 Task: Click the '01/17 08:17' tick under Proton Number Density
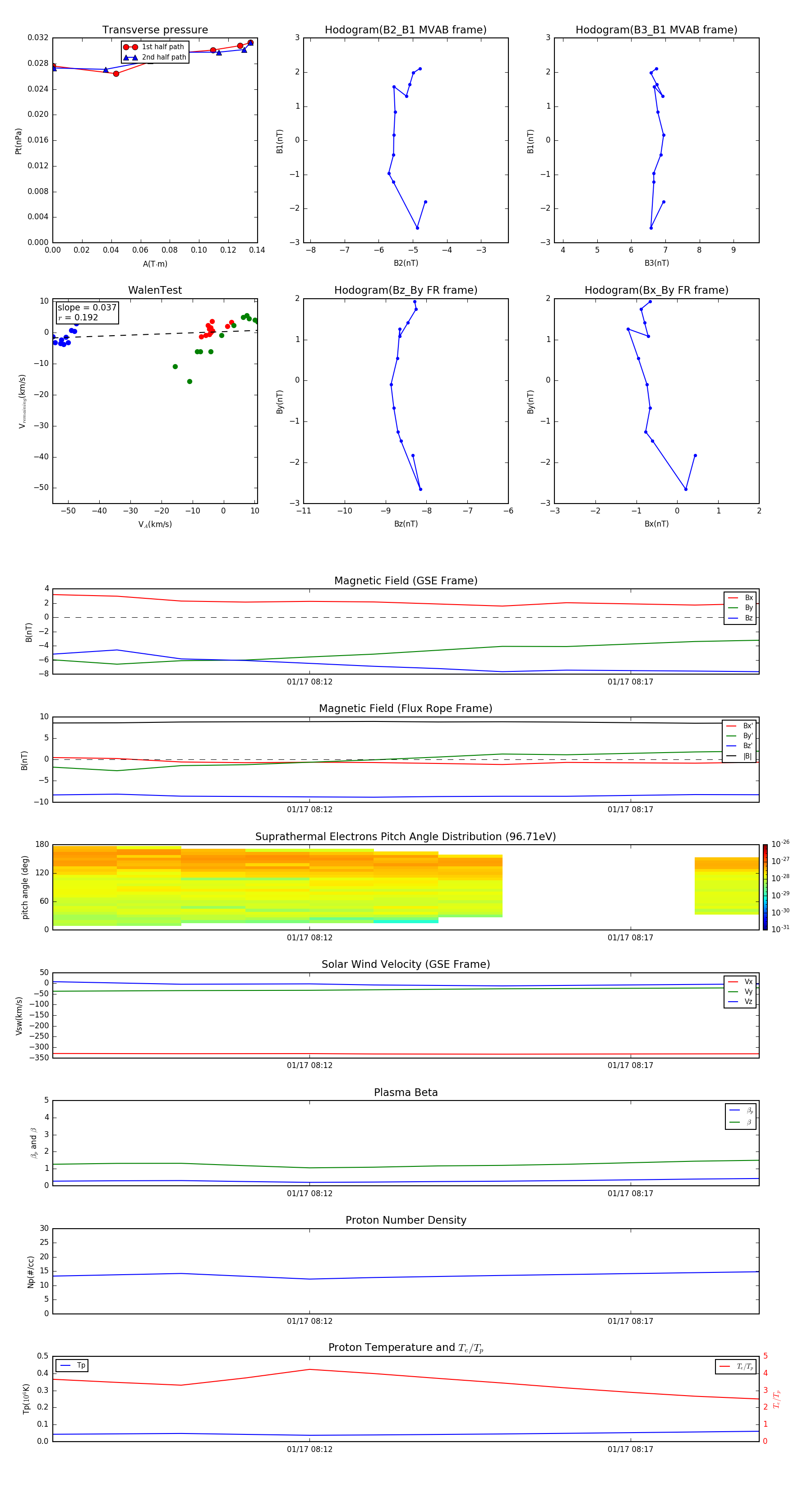click(x=630, y=1321)
